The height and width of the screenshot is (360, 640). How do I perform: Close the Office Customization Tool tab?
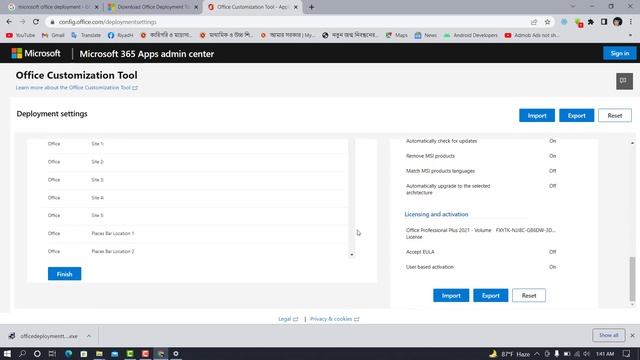point(296,7)
